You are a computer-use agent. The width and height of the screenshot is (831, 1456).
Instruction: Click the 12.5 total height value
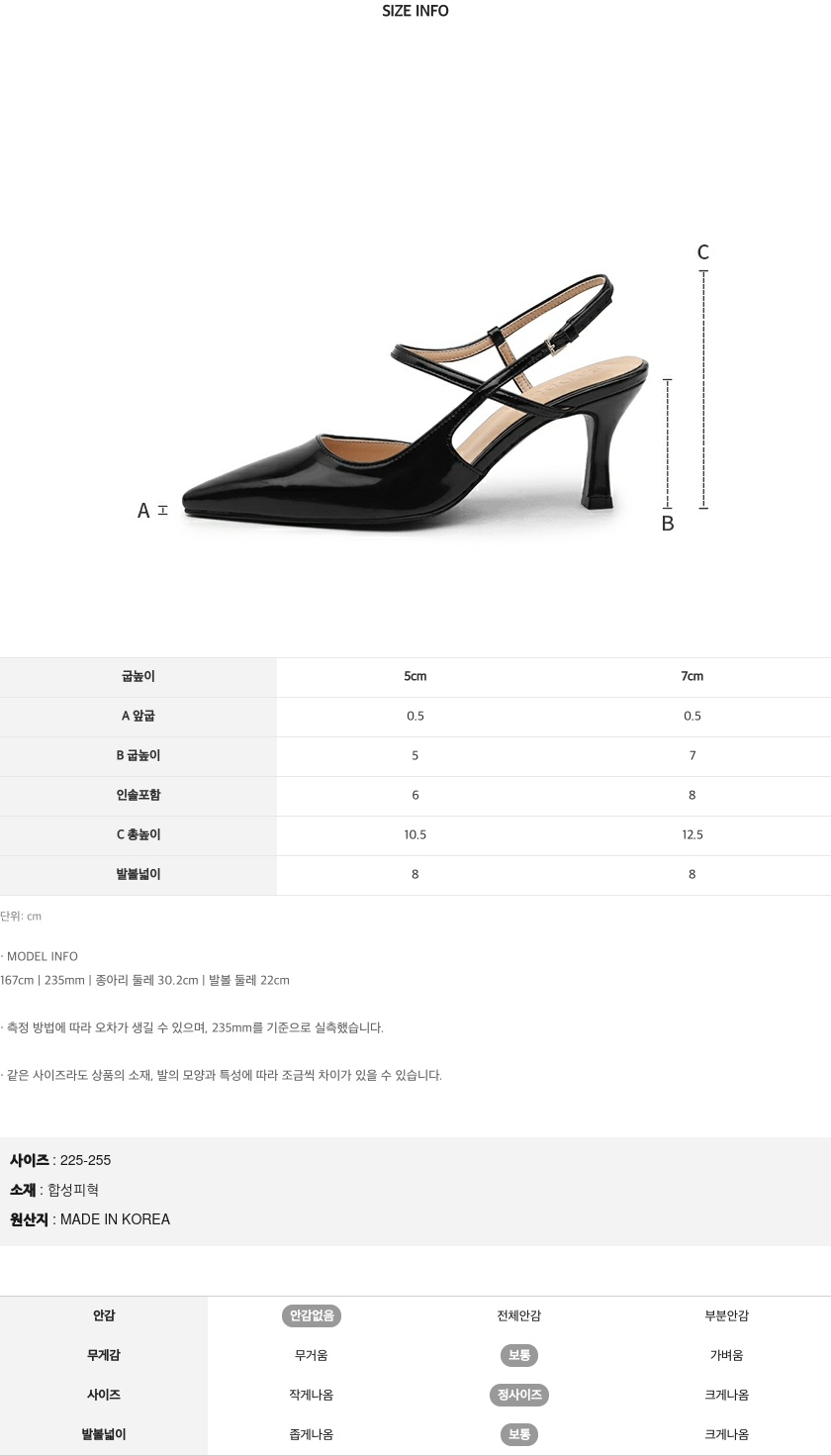692,834
